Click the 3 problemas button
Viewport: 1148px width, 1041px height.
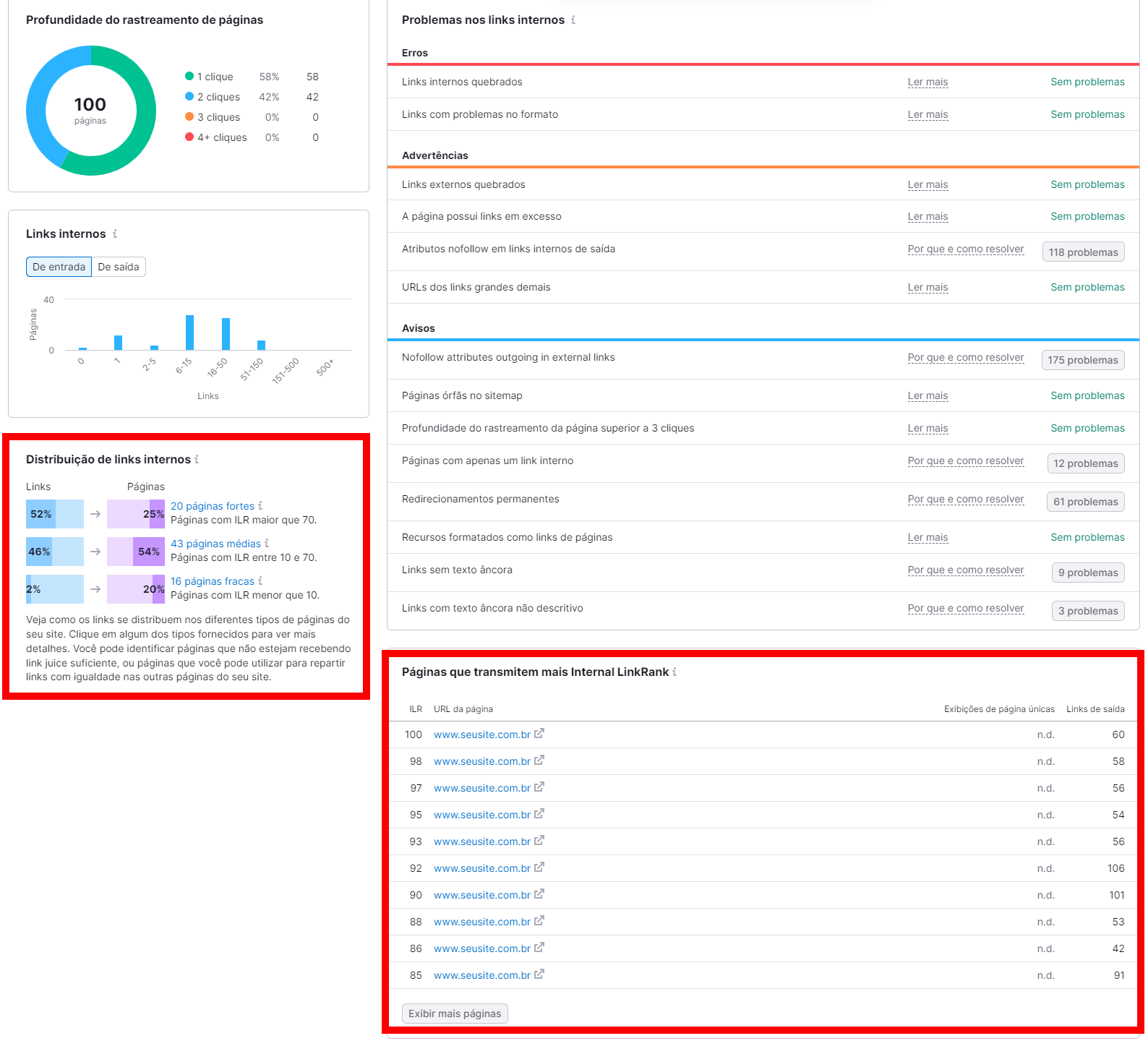[x=1088, y=611]
